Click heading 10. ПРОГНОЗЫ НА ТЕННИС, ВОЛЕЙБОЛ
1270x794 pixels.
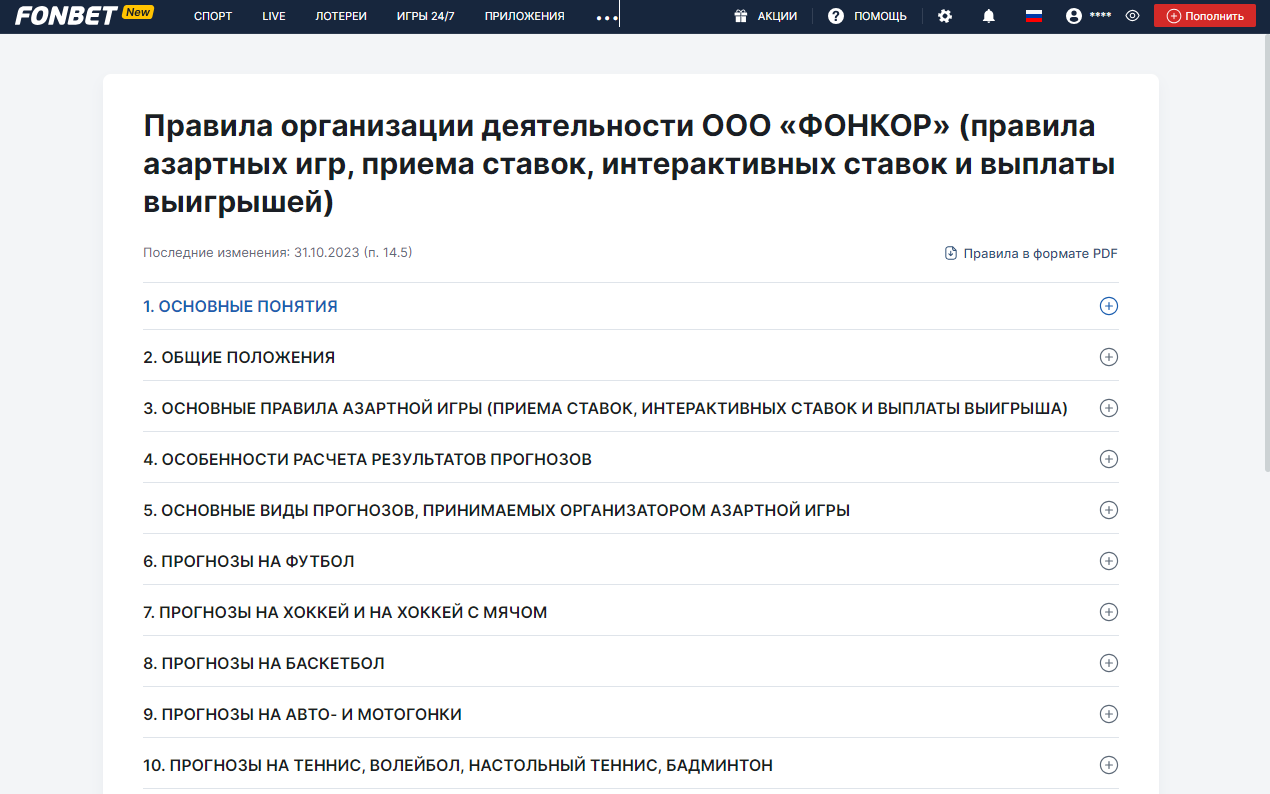point(458,766)
